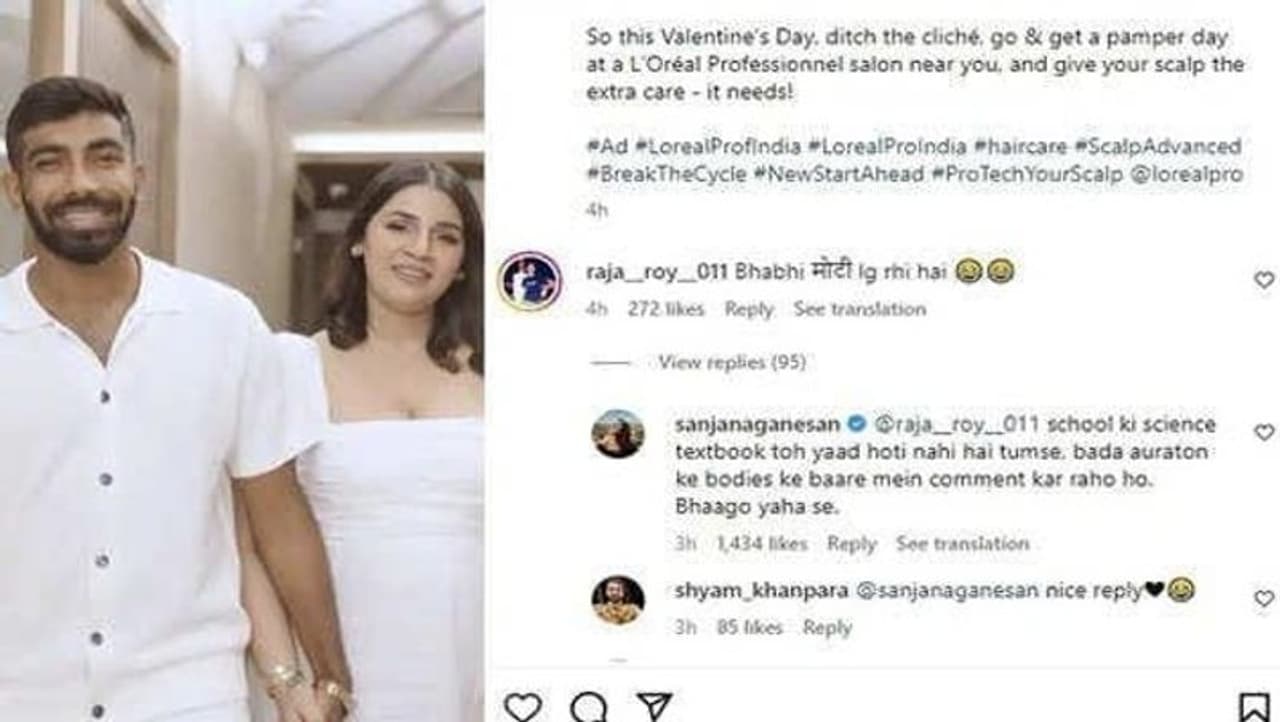Viewport: 1280px width, 722px height.
Task: View 1,434 likes on sanjanaganesan's reply
Action: tap(762, 544)
